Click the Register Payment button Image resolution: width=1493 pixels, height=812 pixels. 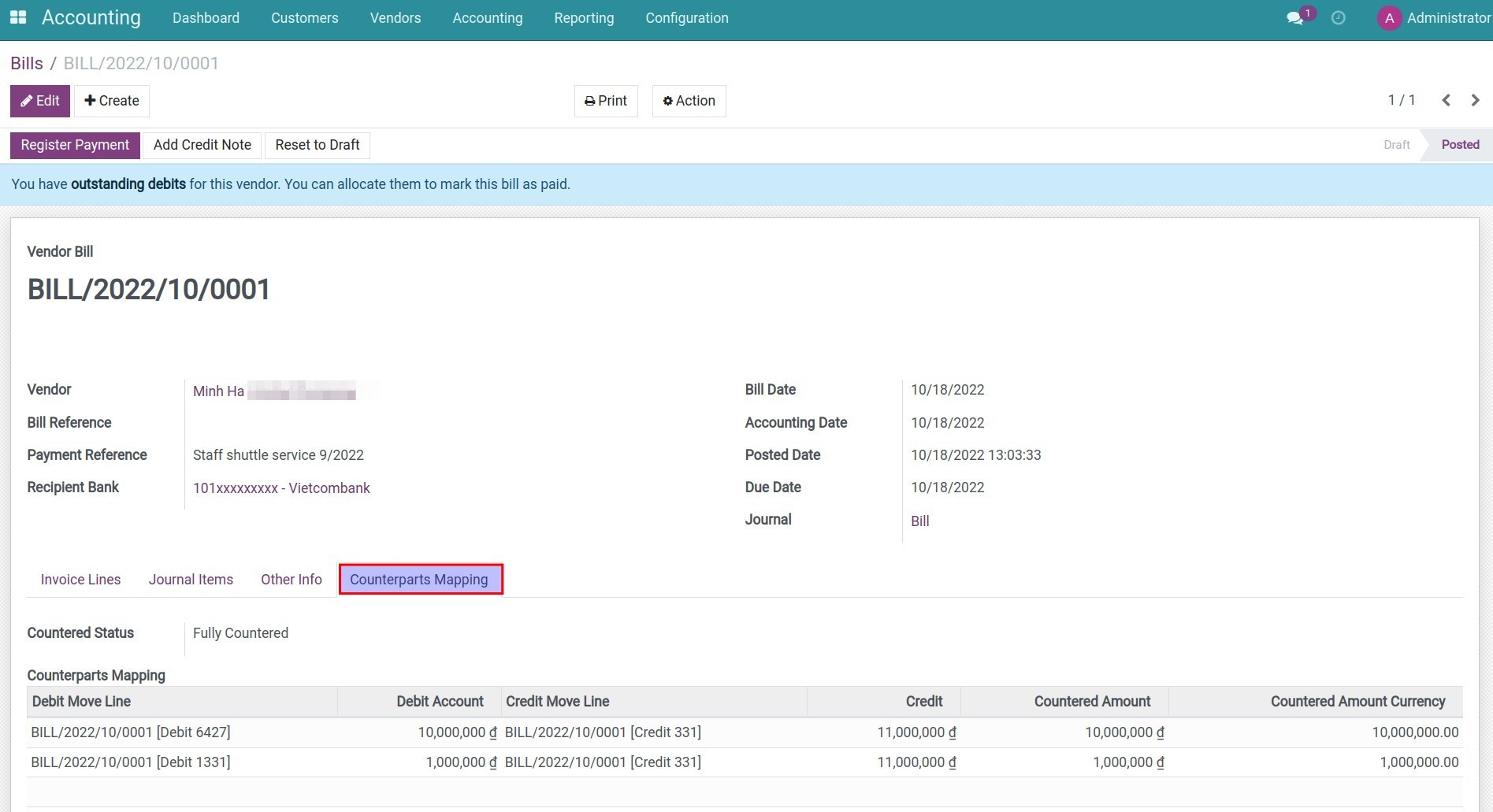(x=75, y=145)
